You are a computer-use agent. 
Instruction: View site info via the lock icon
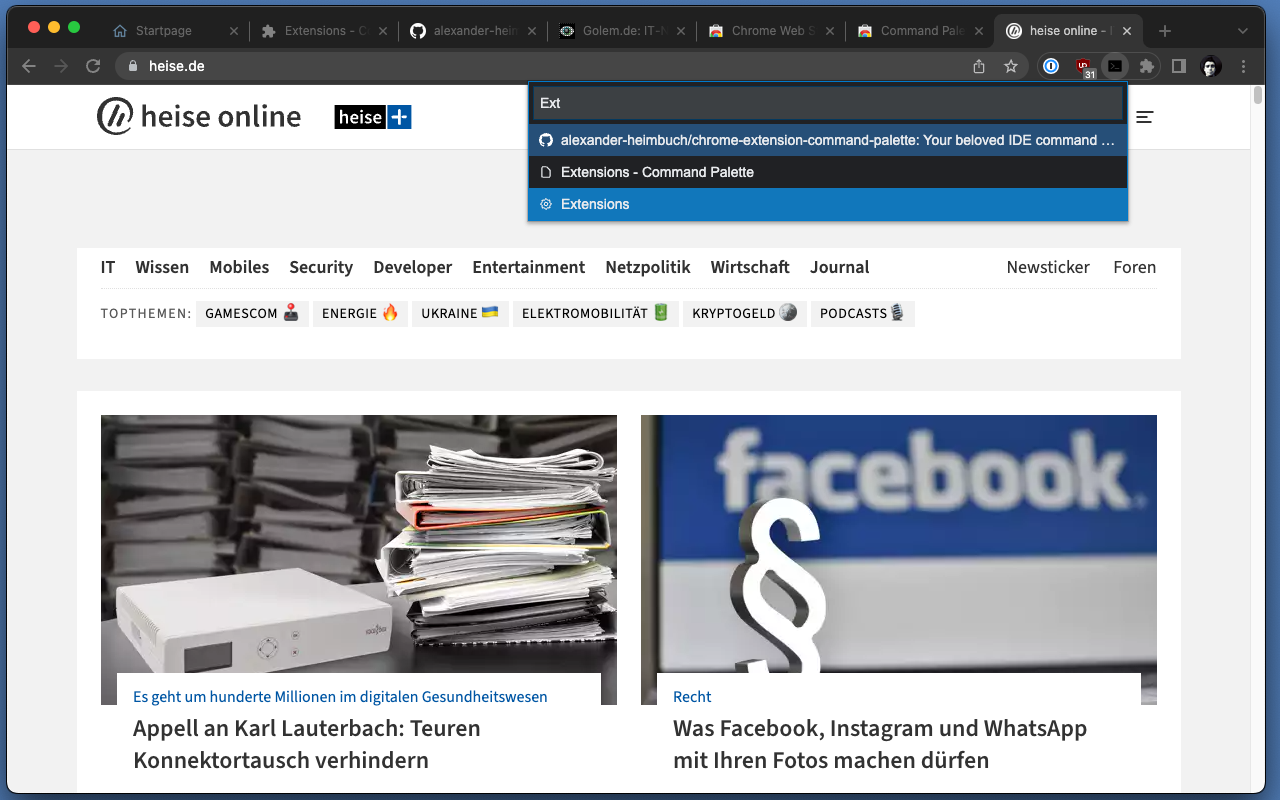tap(133, 66)
